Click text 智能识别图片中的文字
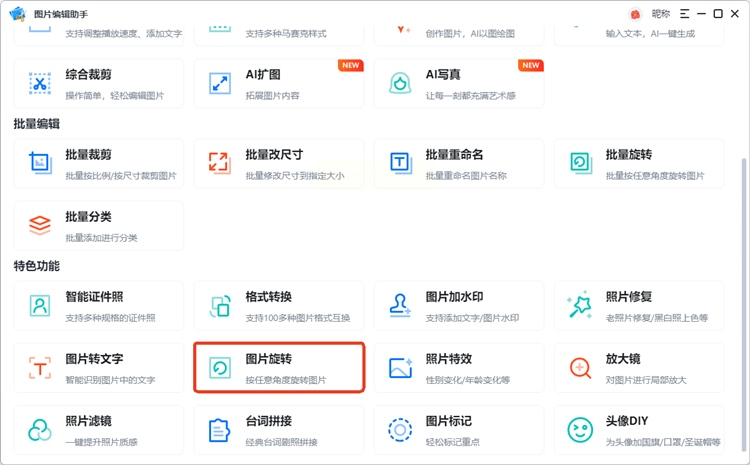 (x=110, y=380)
